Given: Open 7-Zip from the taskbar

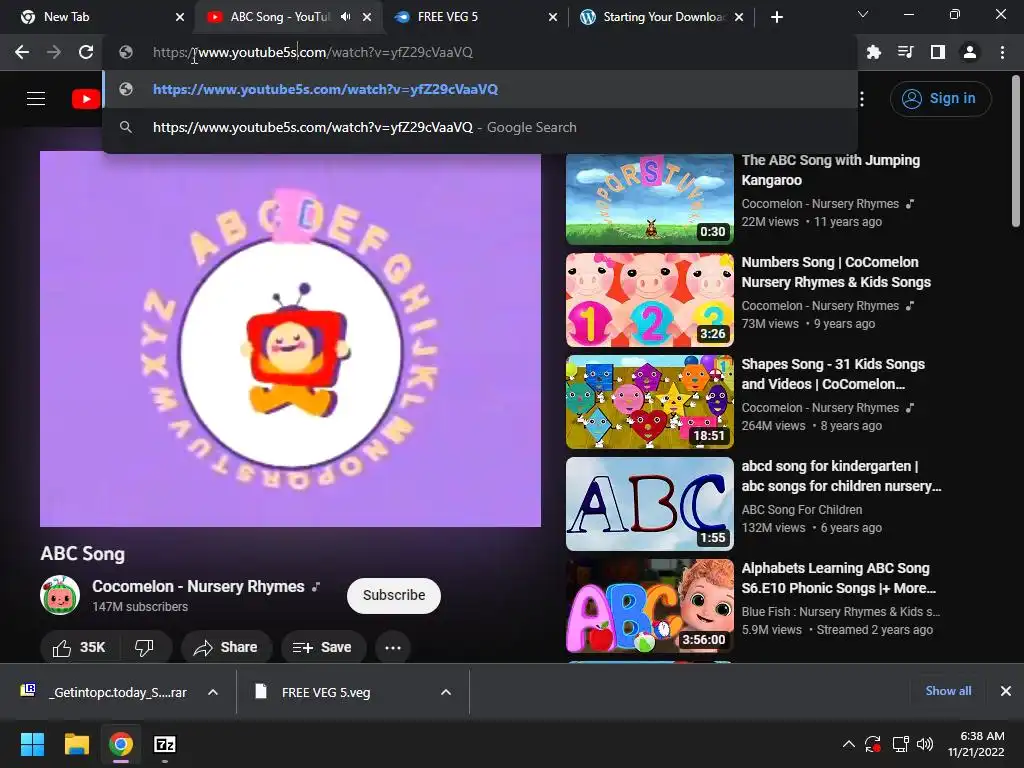Looking at the screenshot, I should pos(165,744).
